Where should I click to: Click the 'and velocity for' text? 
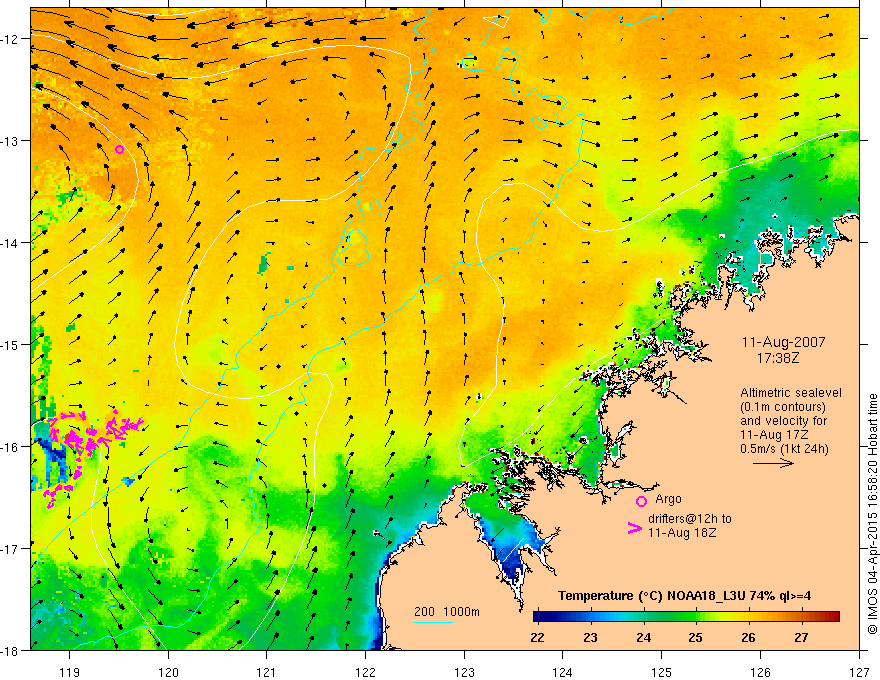pos(783,421)
